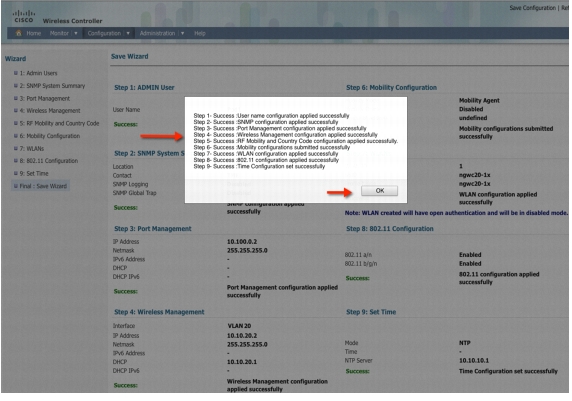Select wizard step 6: Mobility Configuration
Image resolution: width=572 pixels, height=401 pixels.
pyautogui.click(x=50, y=136)
